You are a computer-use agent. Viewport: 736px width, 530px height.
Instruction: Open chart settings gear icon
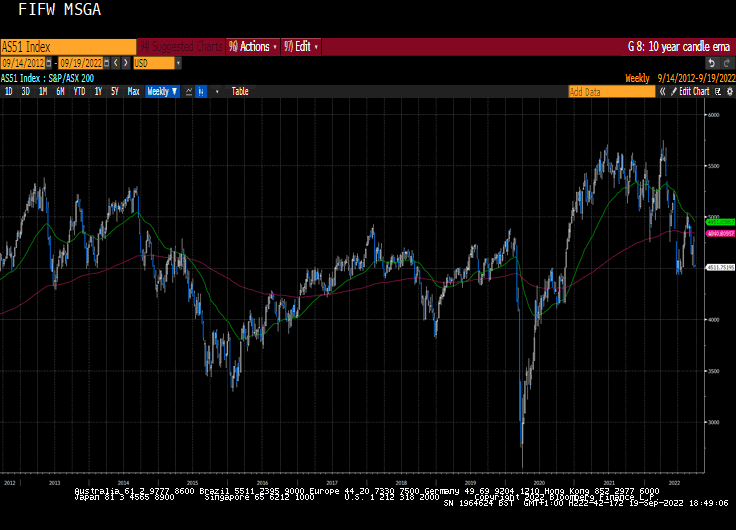tap(729, 92)
